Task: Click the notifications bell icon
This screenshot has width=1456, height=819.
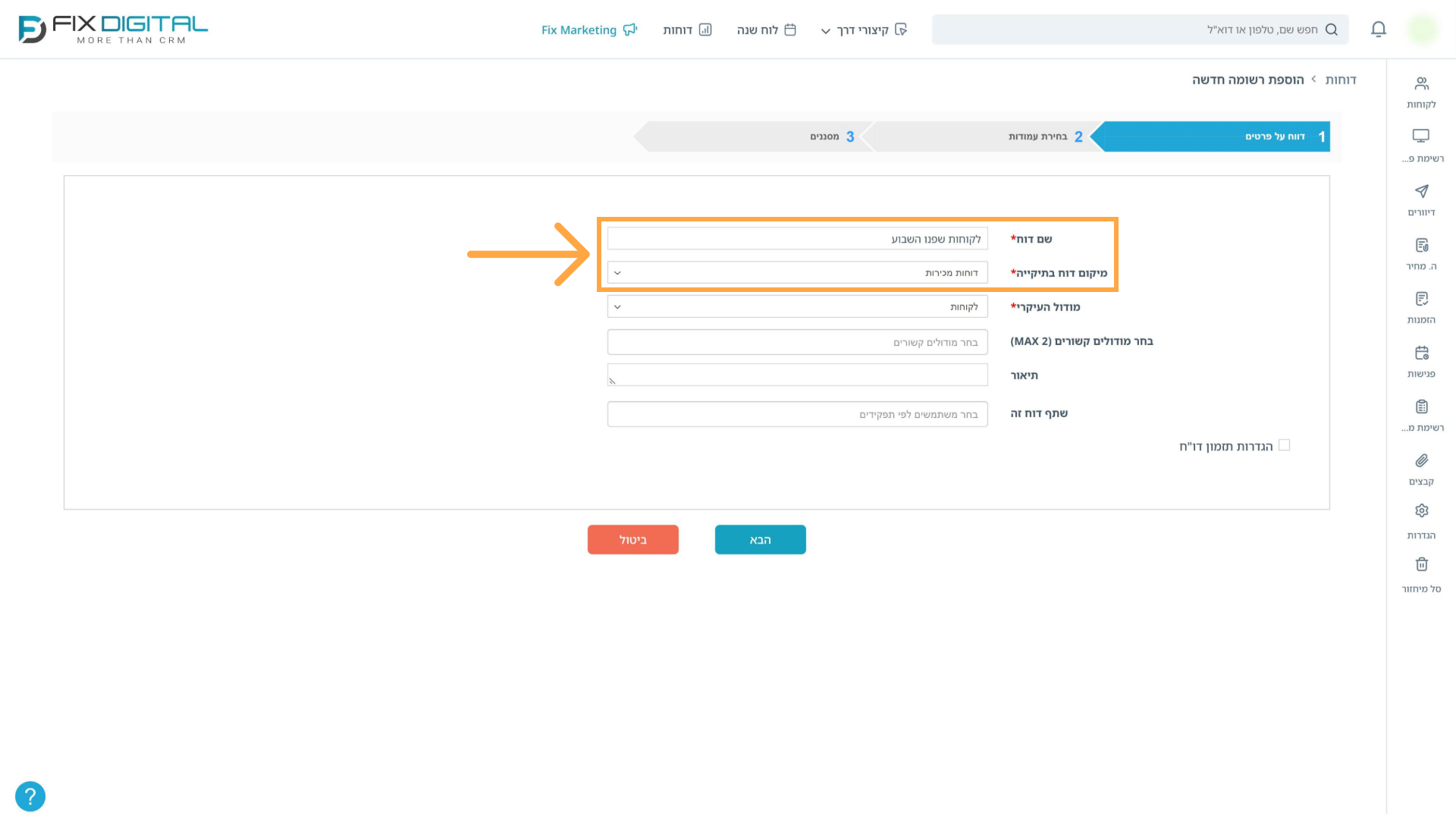Action: pyautogui.click(x=1379, y=30)
